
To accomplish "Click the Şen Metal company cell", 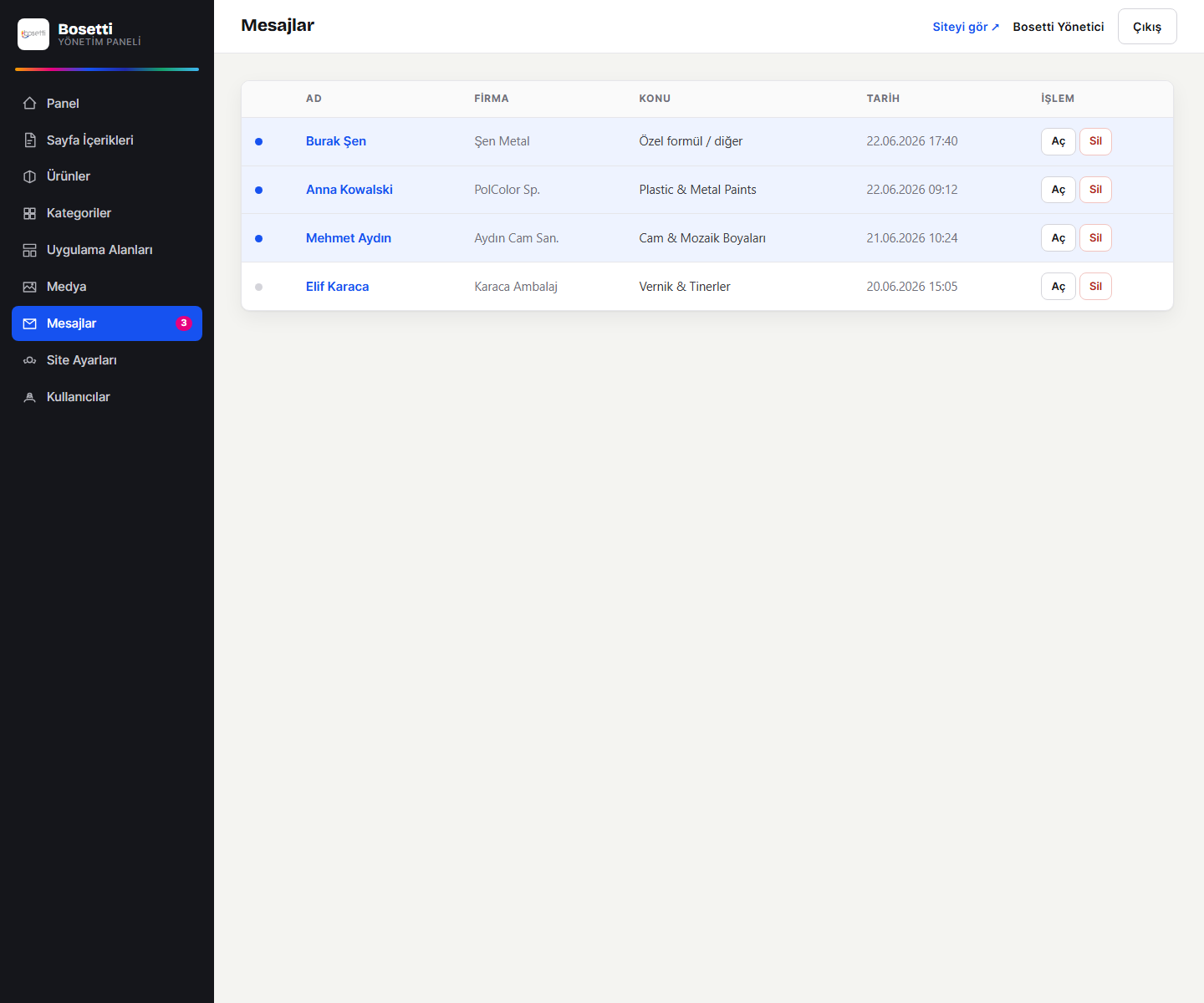I will 502,141.
